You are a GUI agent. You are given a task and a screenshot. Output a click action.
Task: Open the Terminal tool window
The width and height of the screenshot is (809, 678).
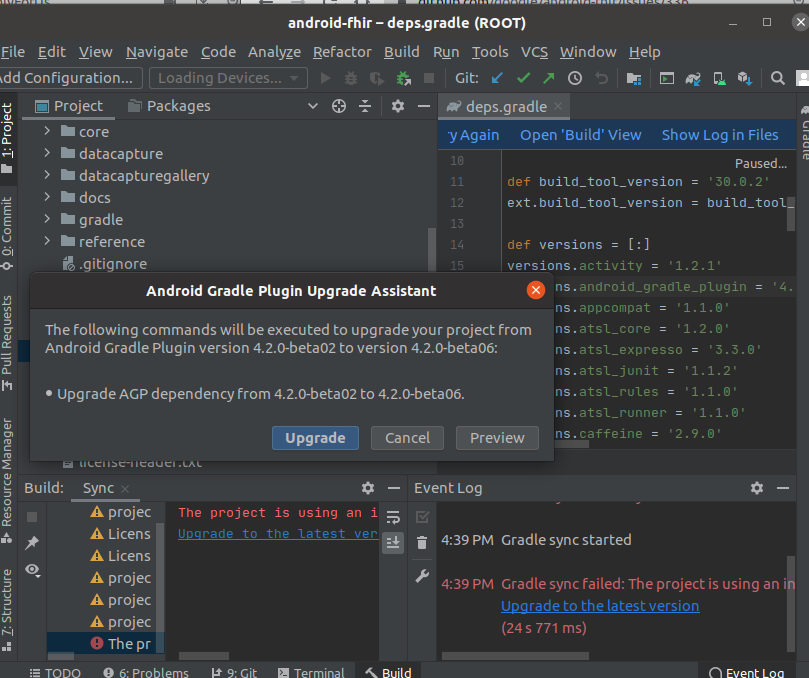pyautogui.click(x=312, y=672)
